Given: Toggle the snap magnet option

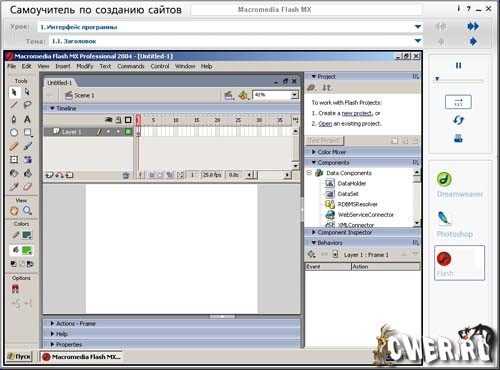Looking at the screenshot, I should click(15, 289).
